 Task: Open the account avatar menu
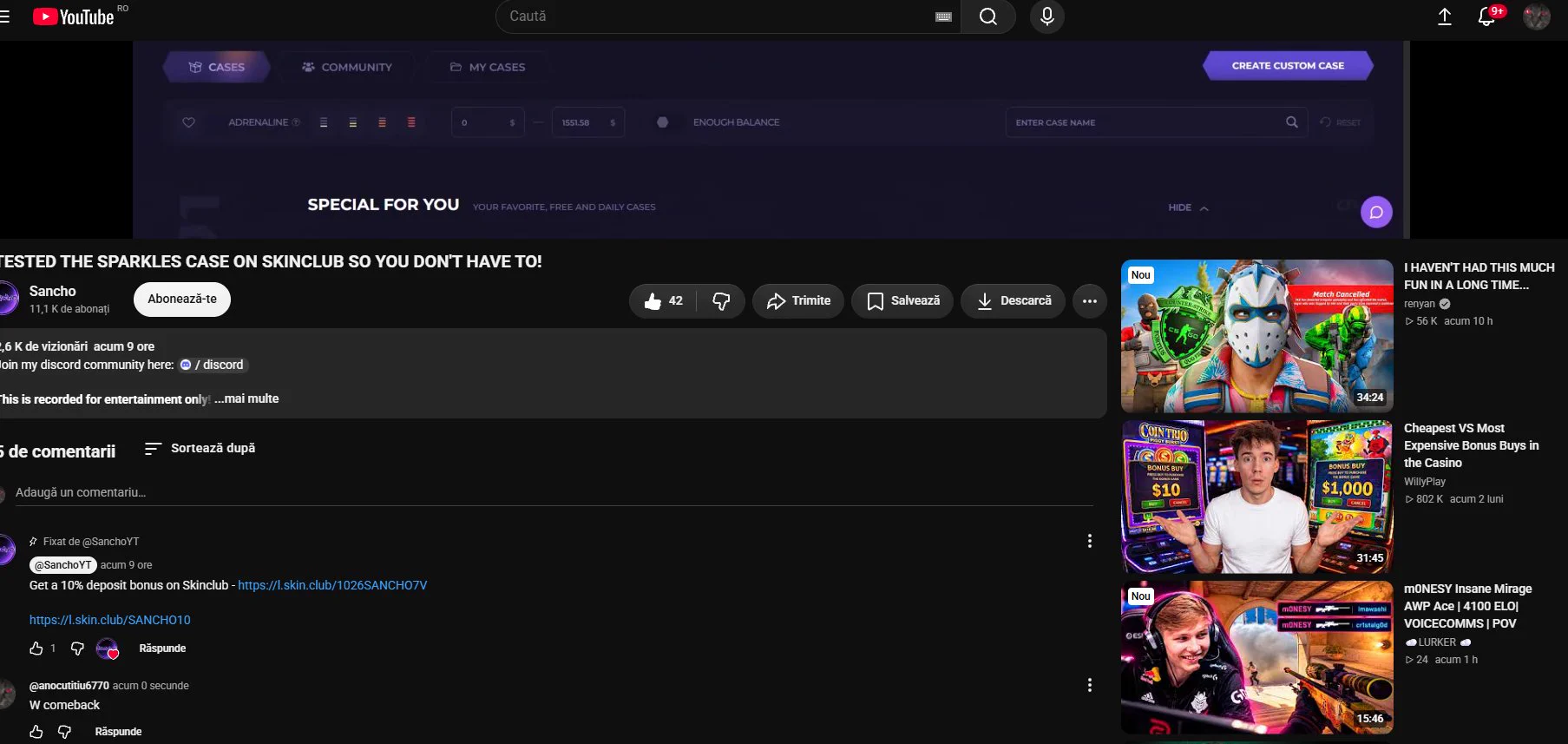pyautogui.click(x=1537, y=16)
